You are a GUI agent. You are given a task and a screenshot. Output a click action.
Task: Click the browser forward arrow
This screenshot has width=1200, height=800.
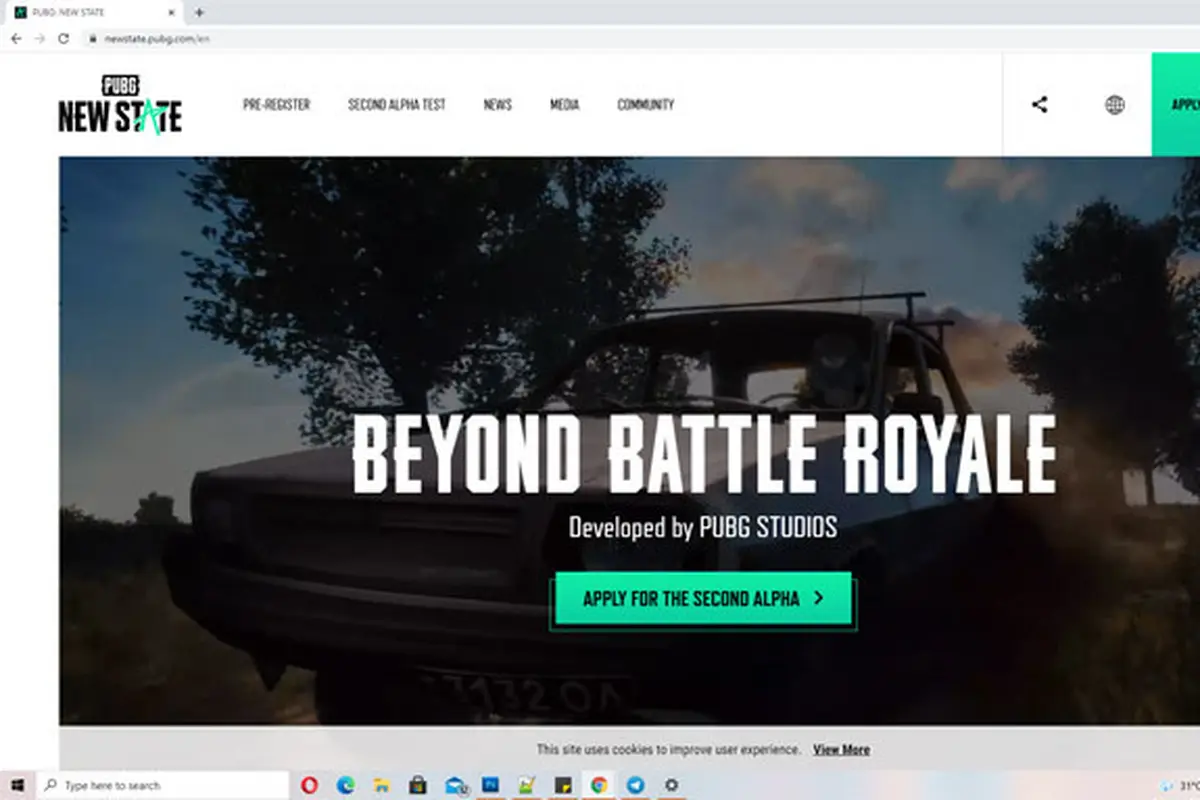(x=40, y=38)
